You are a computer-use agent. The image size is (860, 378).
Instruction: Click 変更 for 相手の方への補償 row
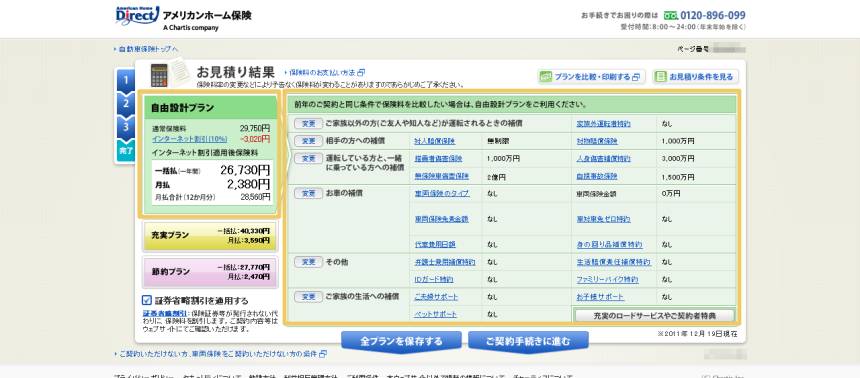(x=308, y=141)
